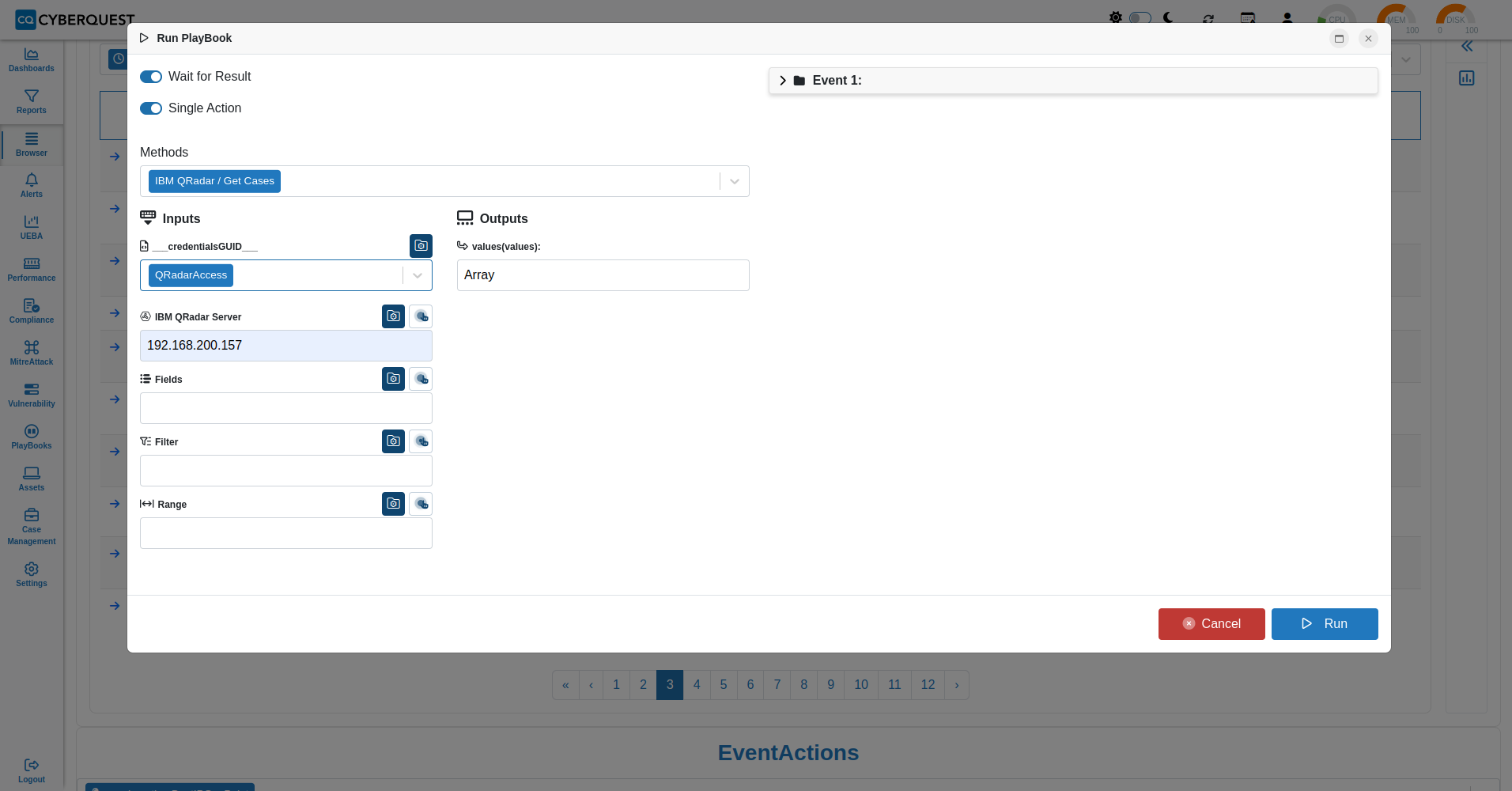Click the MEM usage gauge
The image size is (1512, 791).
[1397, 19]
